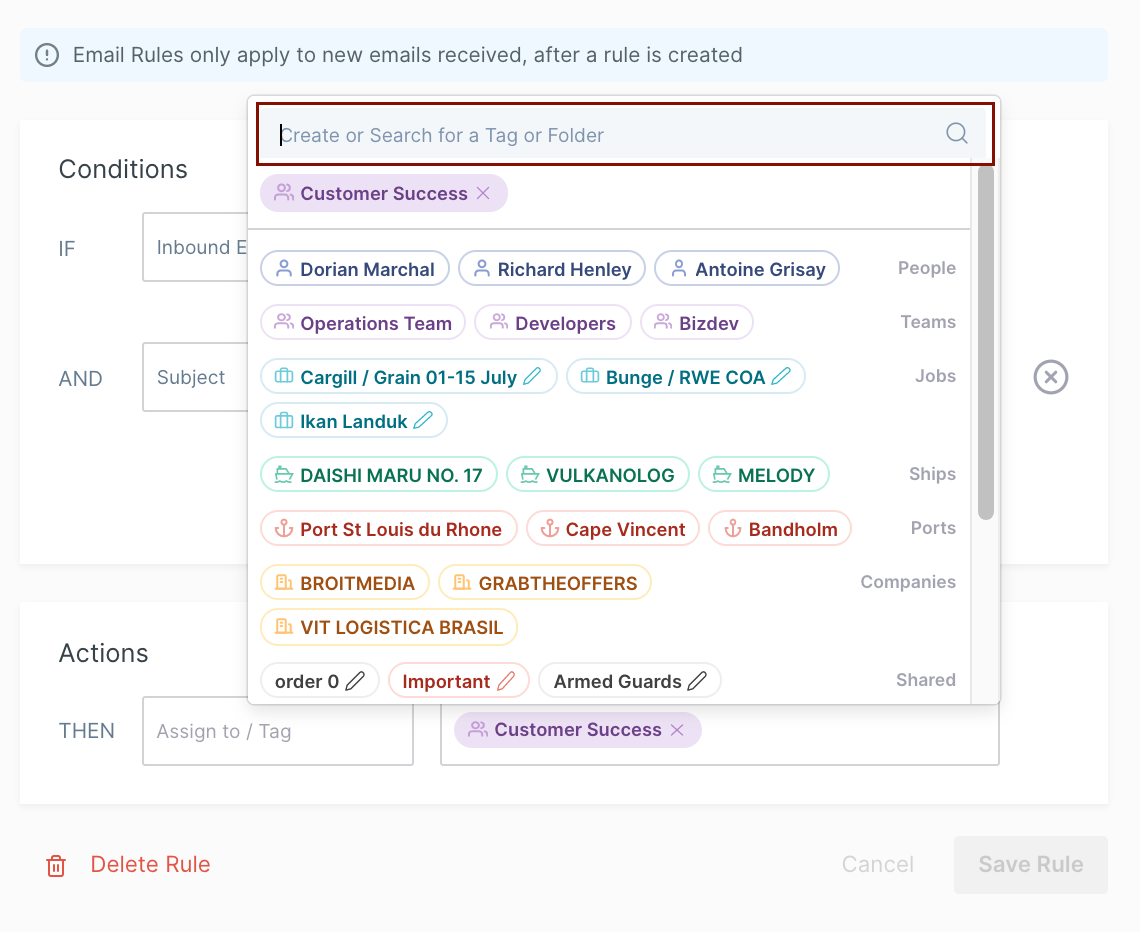
Task: Click the Armed Guards edit pencil
Action: [x=697, y=682]
